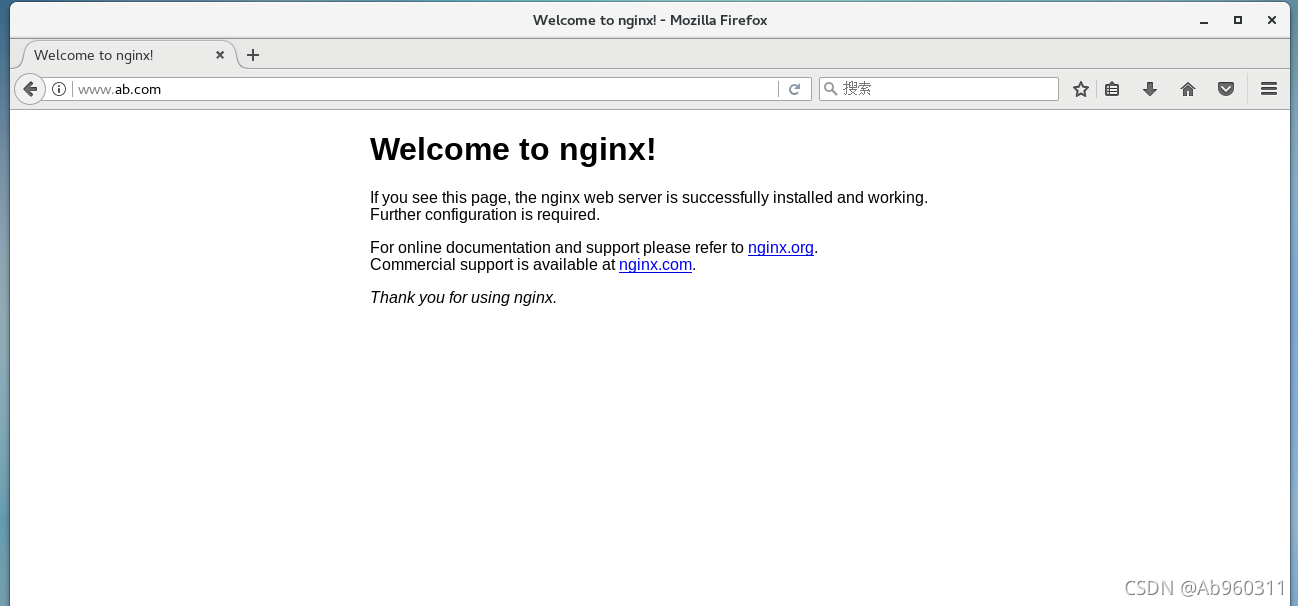Image resolution: width=1298 pixels, height=606 pixels.
Task: Click 'If you see this page' sentence
Action: [649, 198]
